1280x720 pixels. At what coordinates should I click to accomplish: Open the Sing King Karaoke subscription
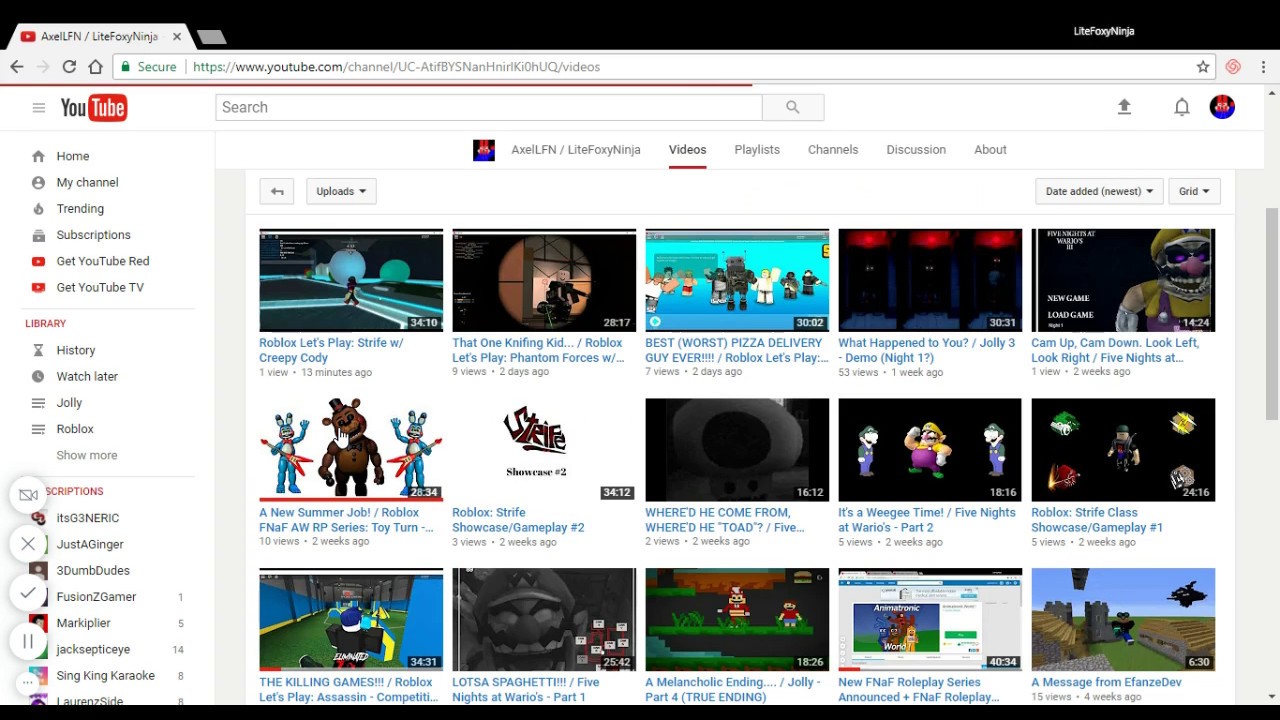107,675
